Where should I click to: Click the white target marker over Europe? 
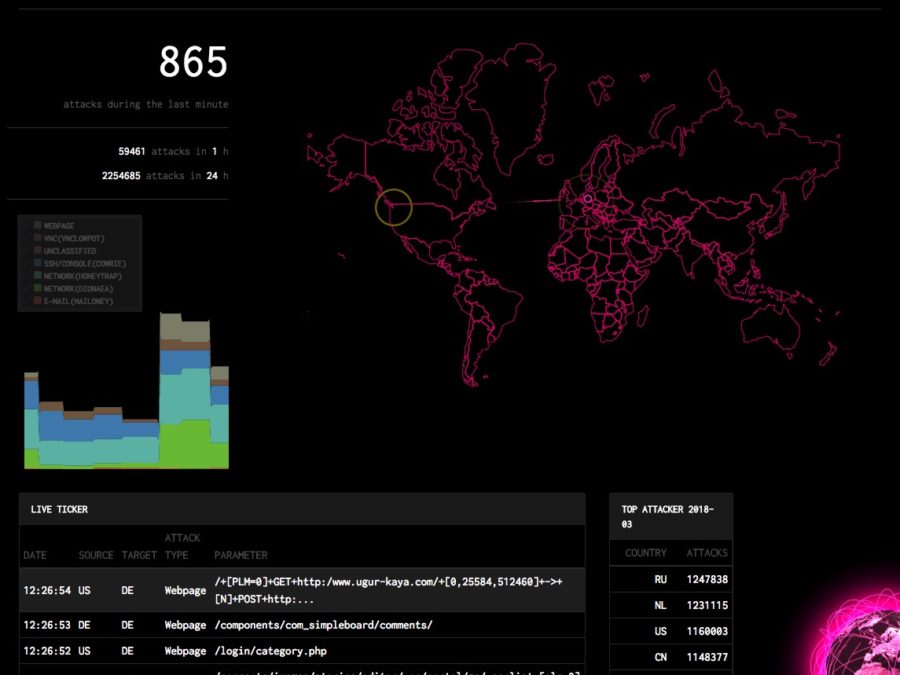coord(588,200)
